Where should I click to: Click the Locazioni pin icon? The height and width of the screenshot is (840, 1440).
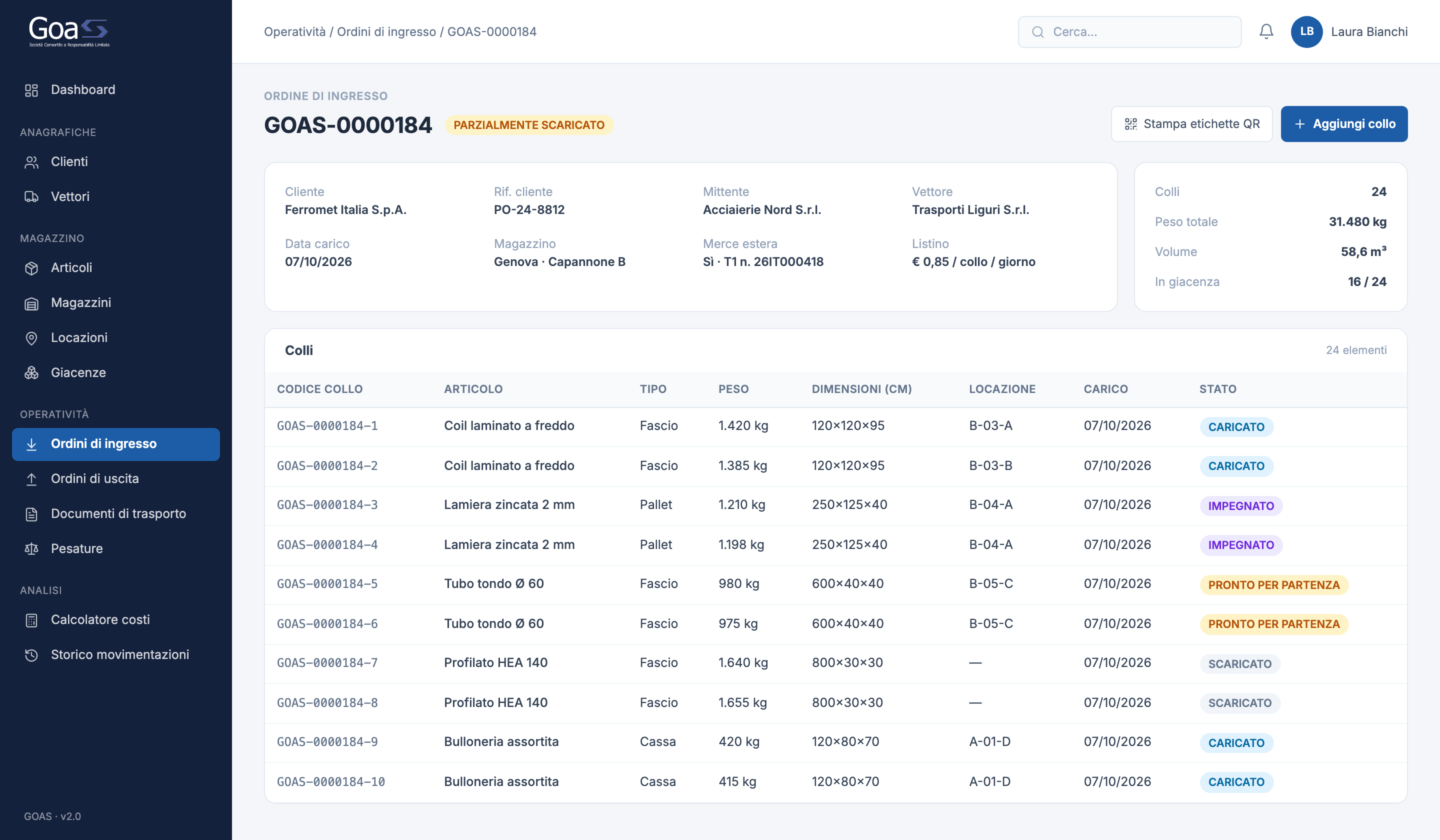click(x=31, y=338)
